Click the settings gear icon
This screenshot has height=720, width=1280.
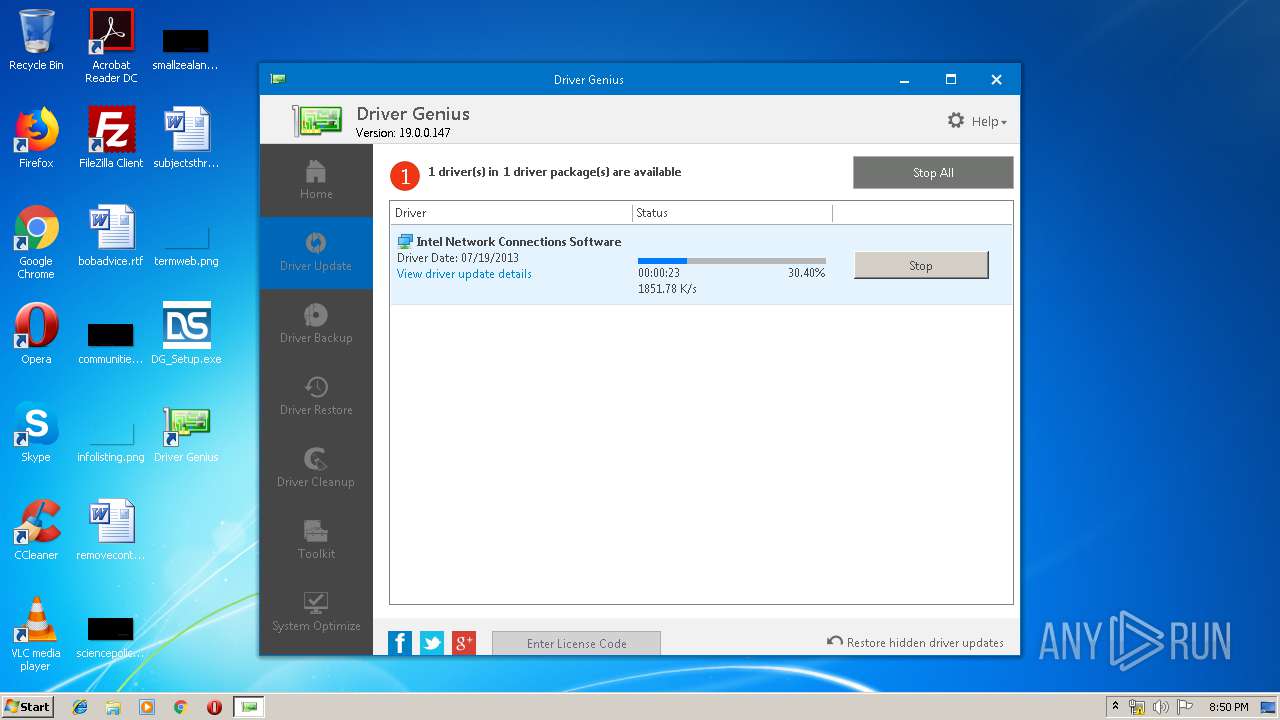click(x=956, y=121)
